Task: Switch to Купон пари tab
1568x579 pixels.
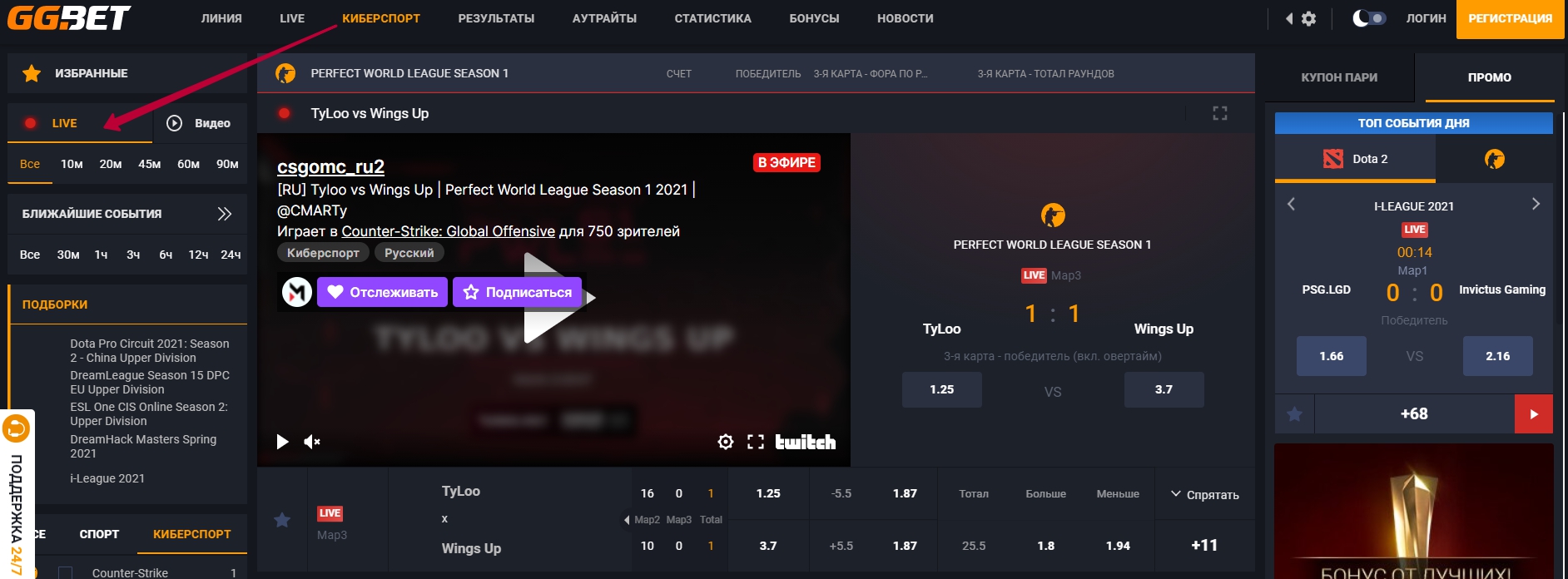Action: (1339, 77)
